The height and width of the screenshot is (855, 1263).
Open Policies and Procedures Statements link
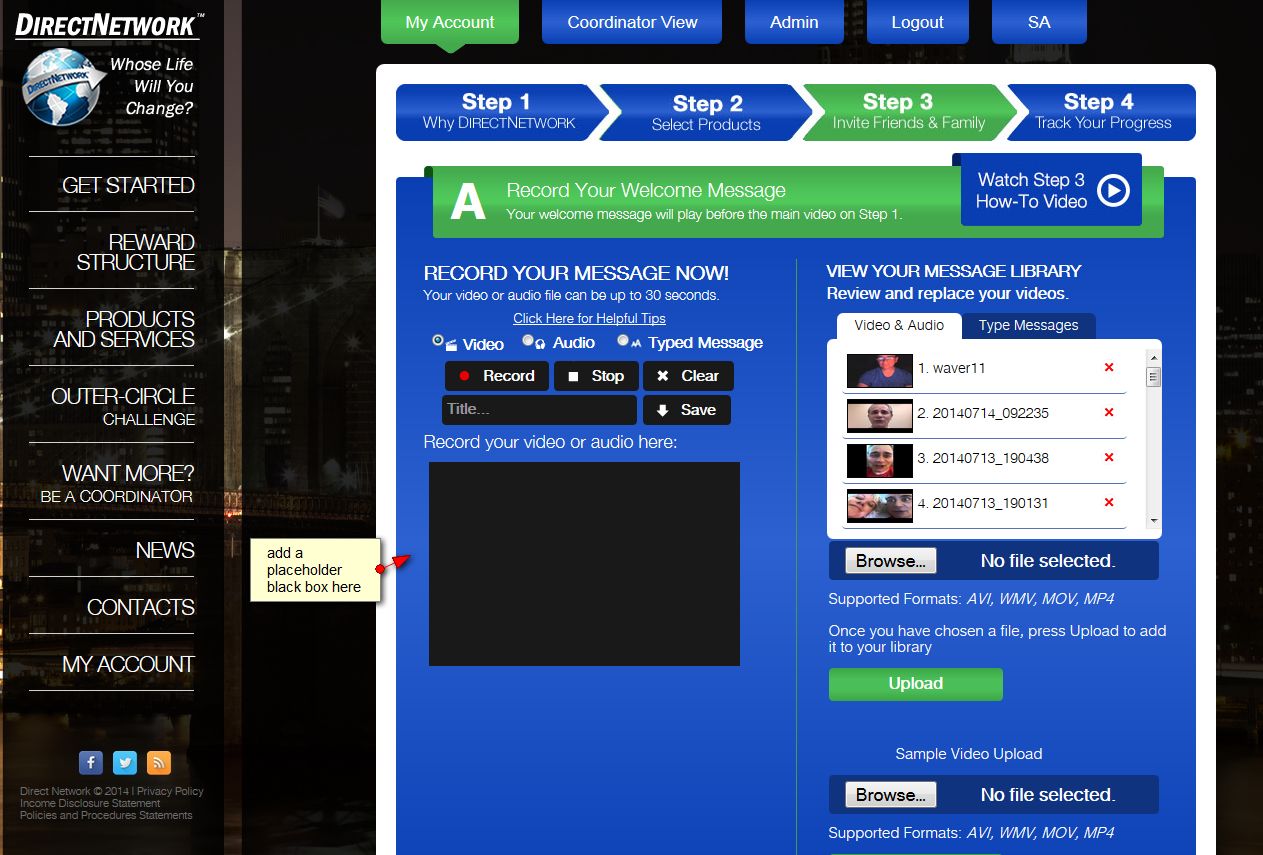pos(106,815)
